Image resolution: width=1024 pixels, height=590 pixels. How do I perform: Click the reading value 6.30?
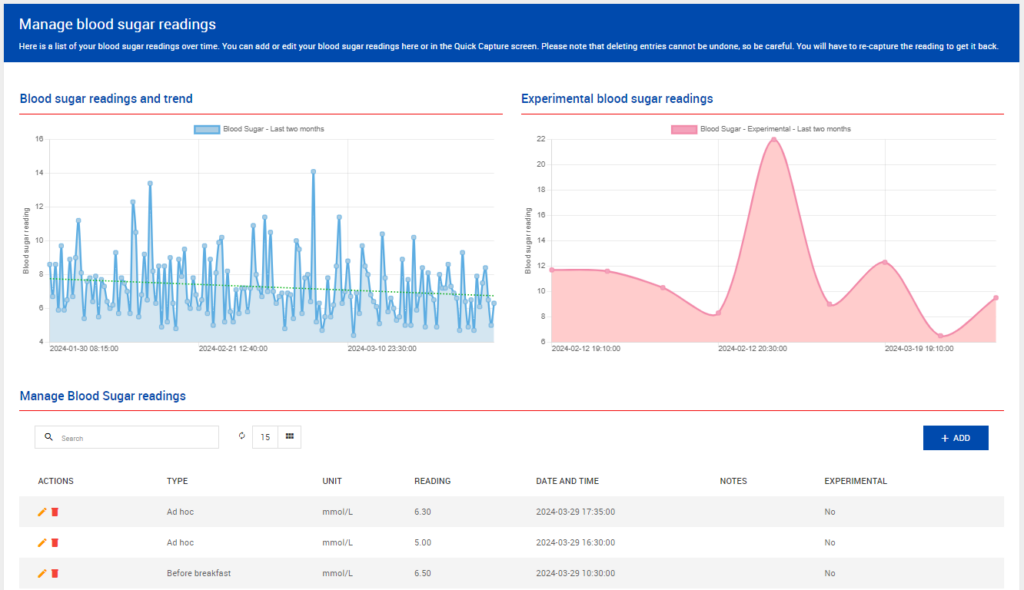pyautogui.click(x=423, y=512)
